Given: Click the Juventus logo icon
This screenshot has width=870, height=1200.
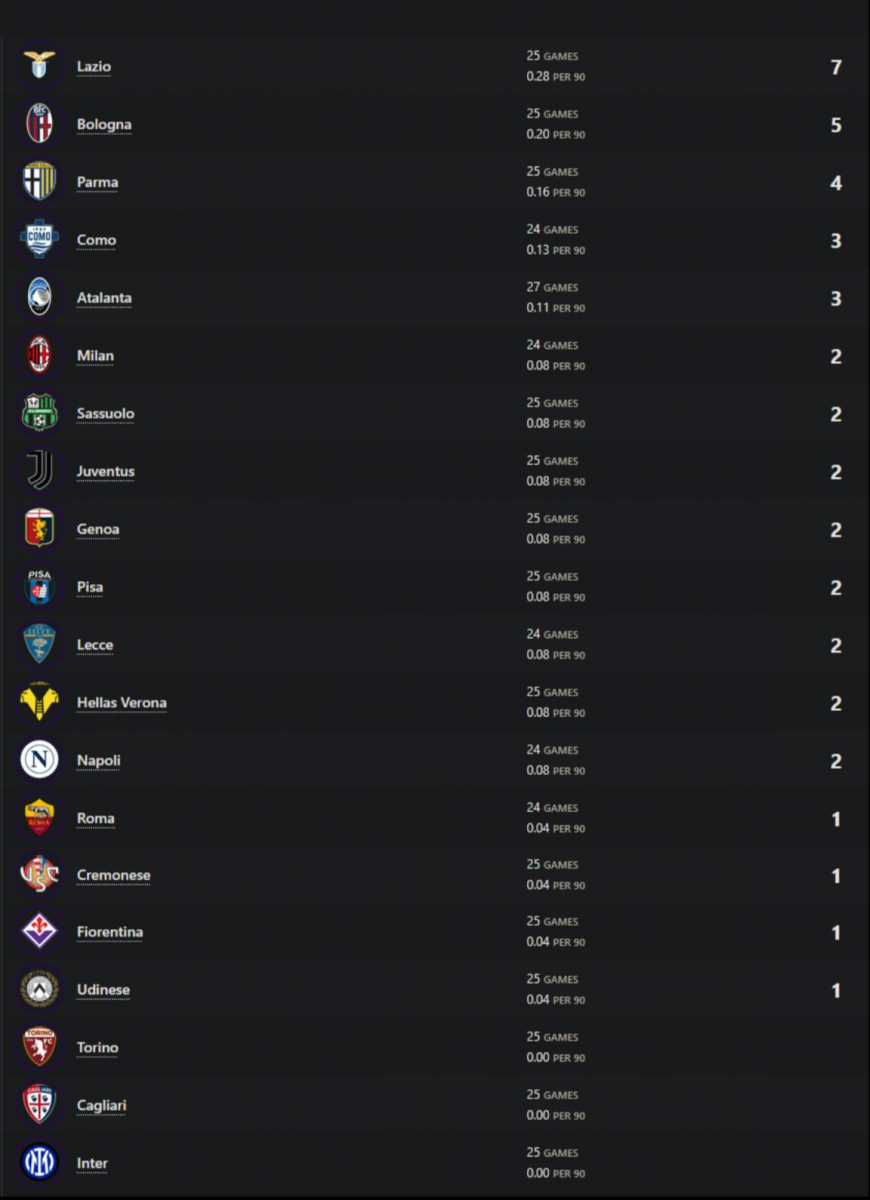Looking at the screenshot, I should 40,471.
